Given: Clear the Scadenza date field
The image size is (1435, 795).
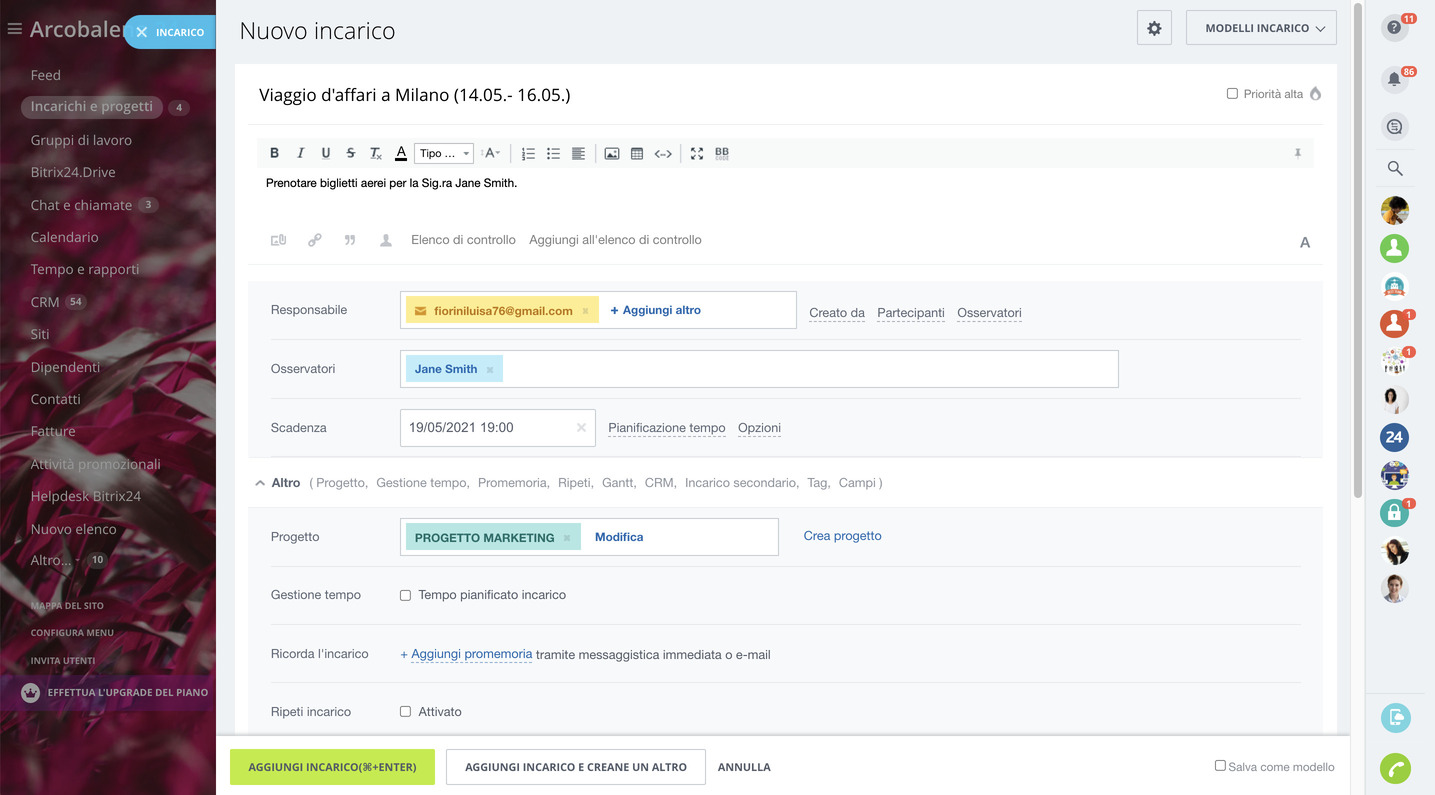Looking at the screenshot, I should 581,428.
